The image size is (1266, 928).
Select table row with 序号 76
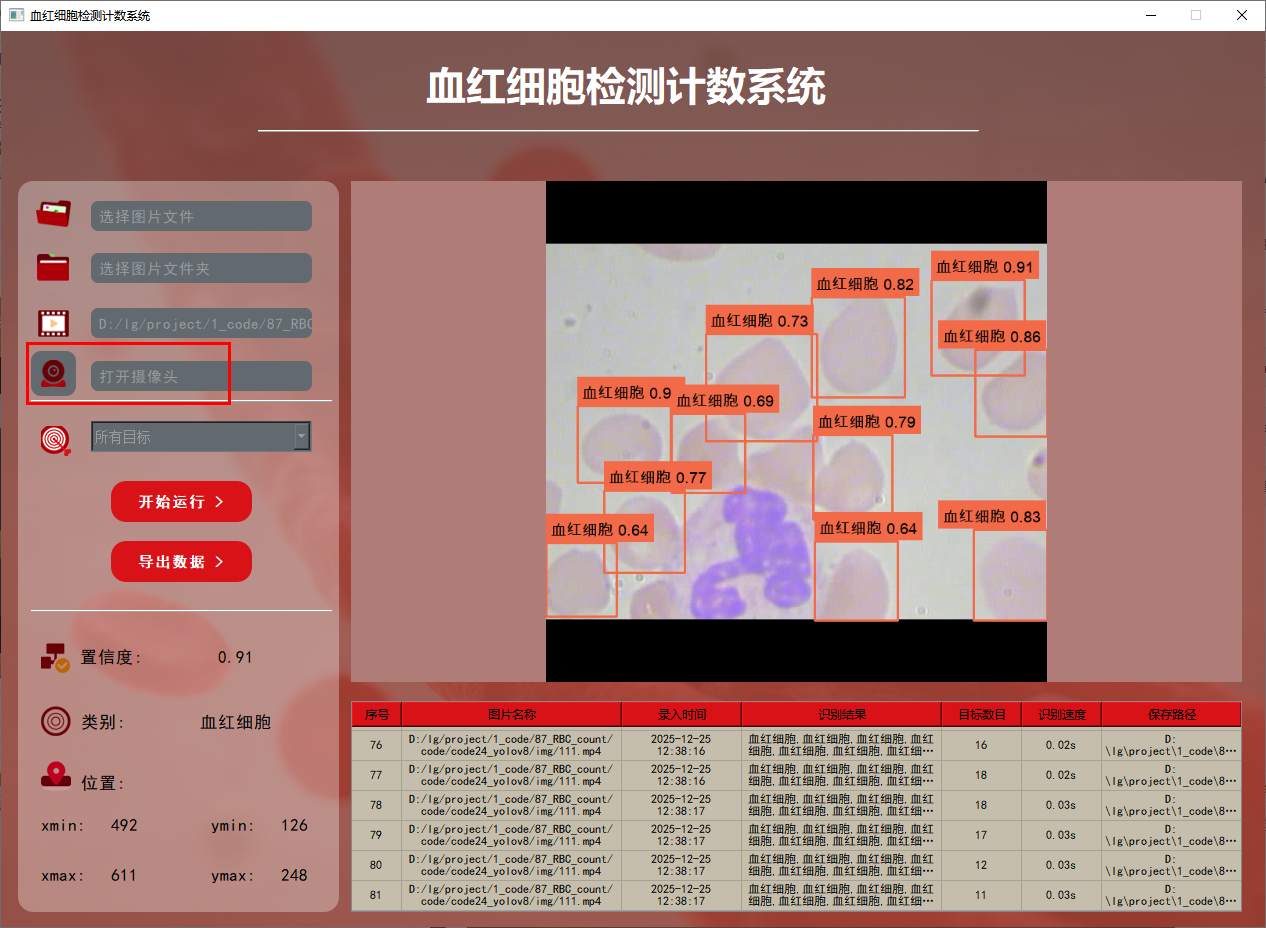[796, 745]
